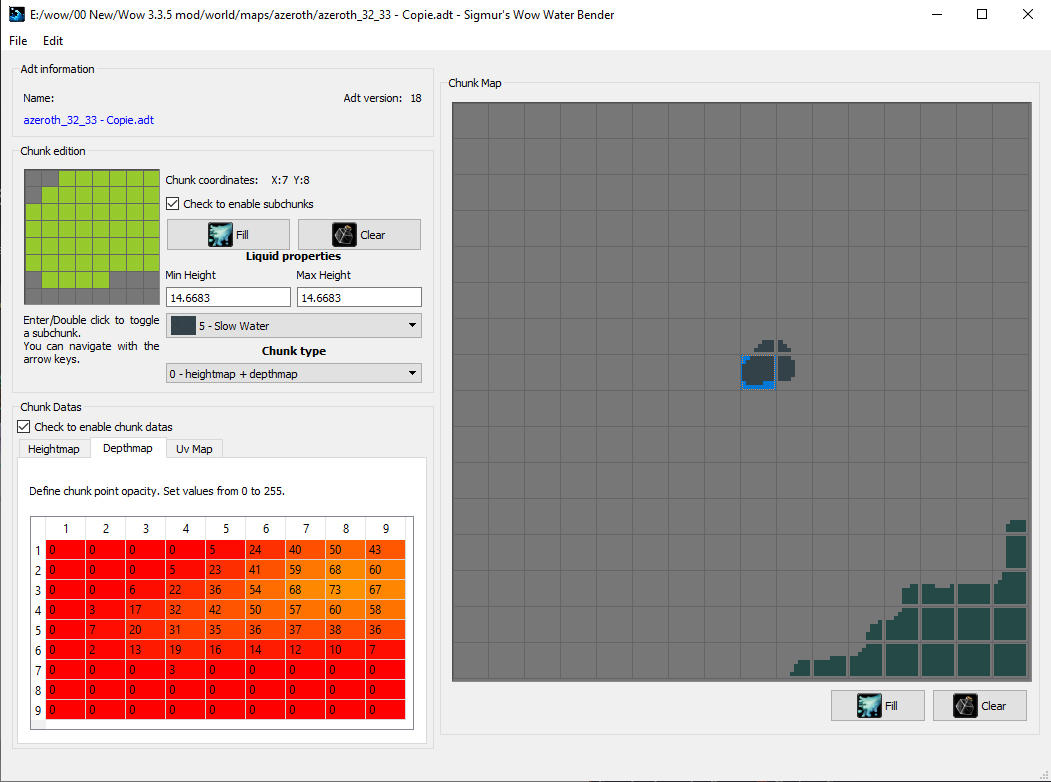Open the File menu
The width and height of the screenshot is (1051, 782).
(19, 41)
